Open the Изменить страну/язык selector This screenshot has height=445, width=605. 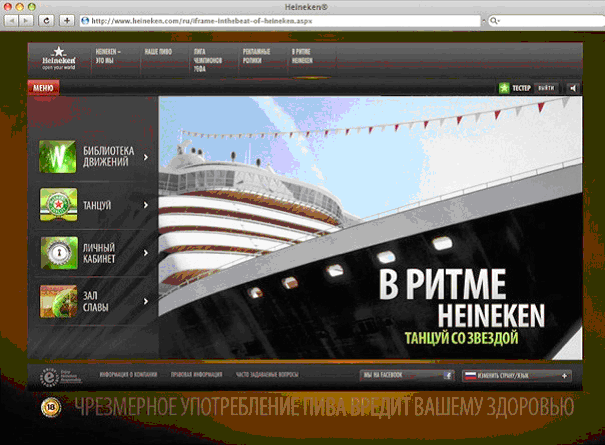click(x=516, y=375)
